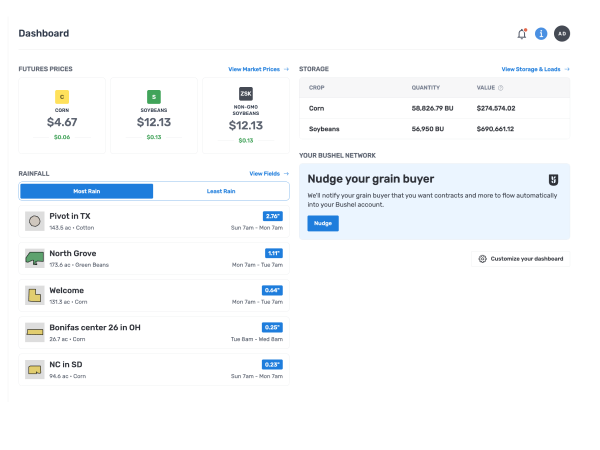Click the Pivot in TX field name
The width and height of the screenshot is (600, 450).
pos(70,216)
